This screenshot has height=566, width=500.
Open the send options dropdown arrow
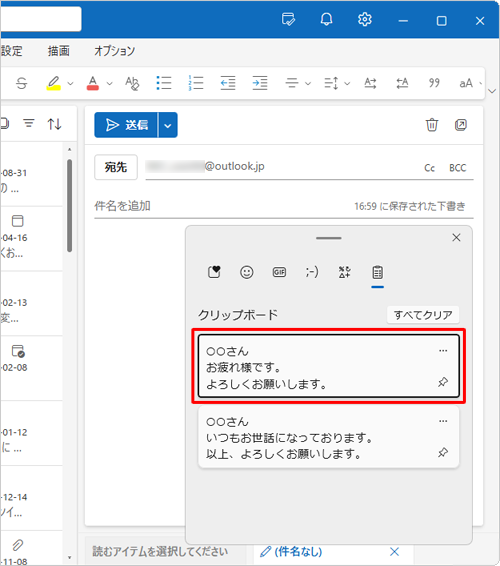click(168, 125)
